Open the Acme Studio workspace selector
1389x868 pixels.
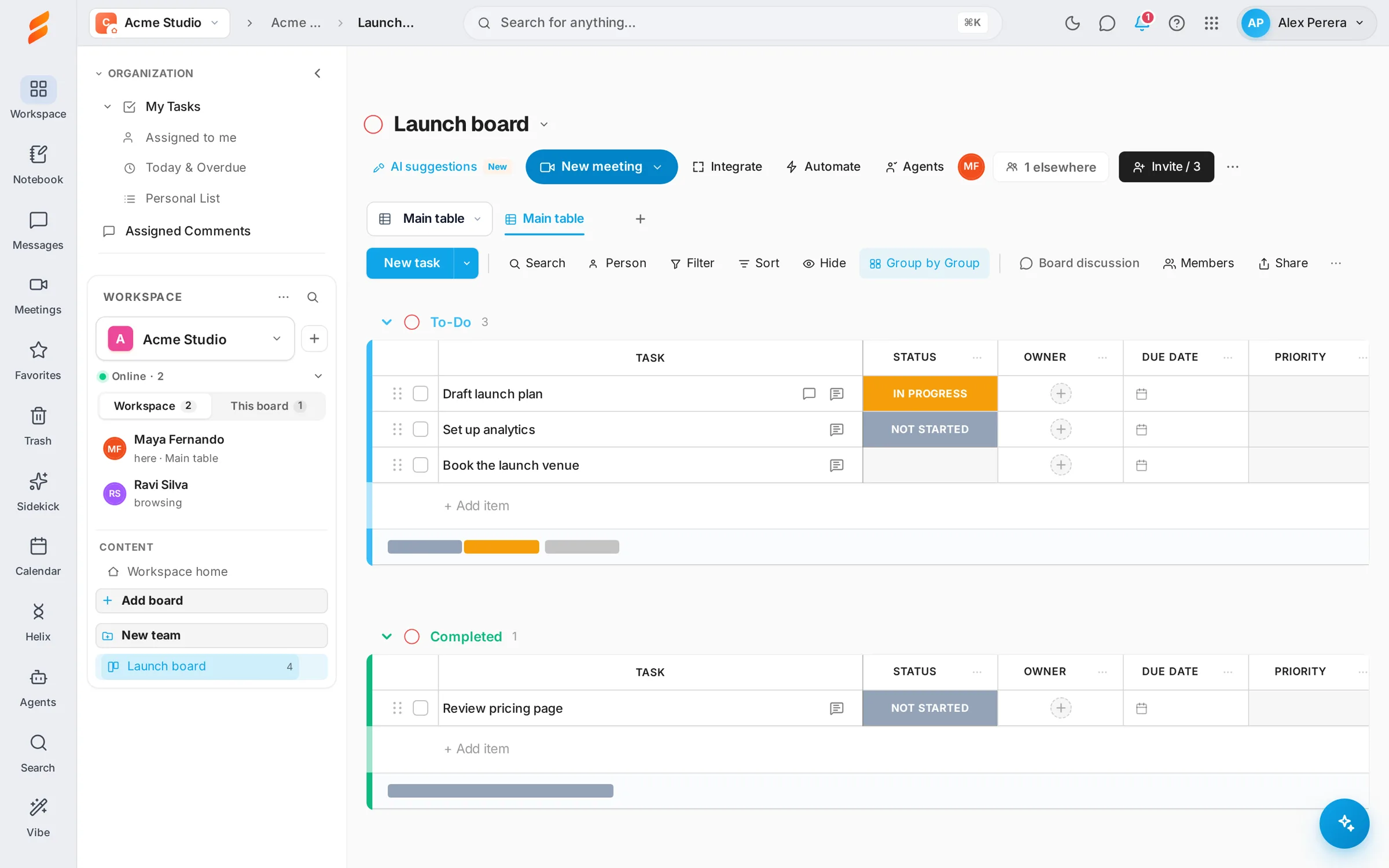pyautogui.click(x=195, y=339)
